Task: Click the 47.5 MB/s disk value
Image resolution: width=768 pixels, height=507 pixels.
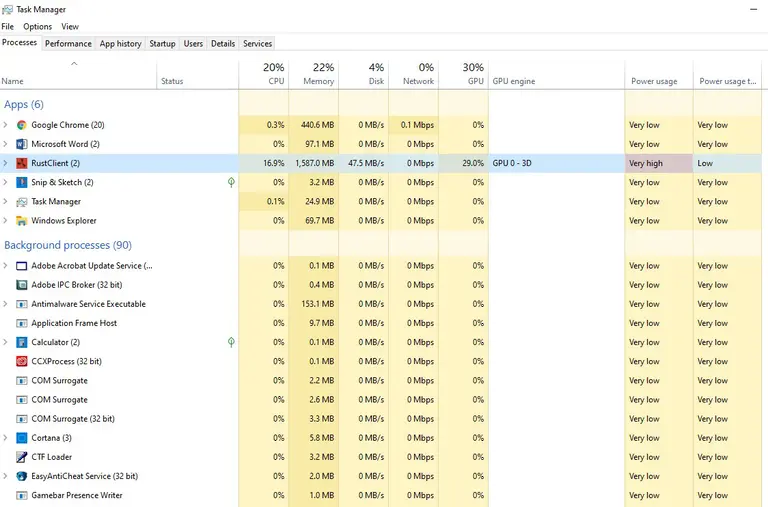Action: [x=366, y=163]
